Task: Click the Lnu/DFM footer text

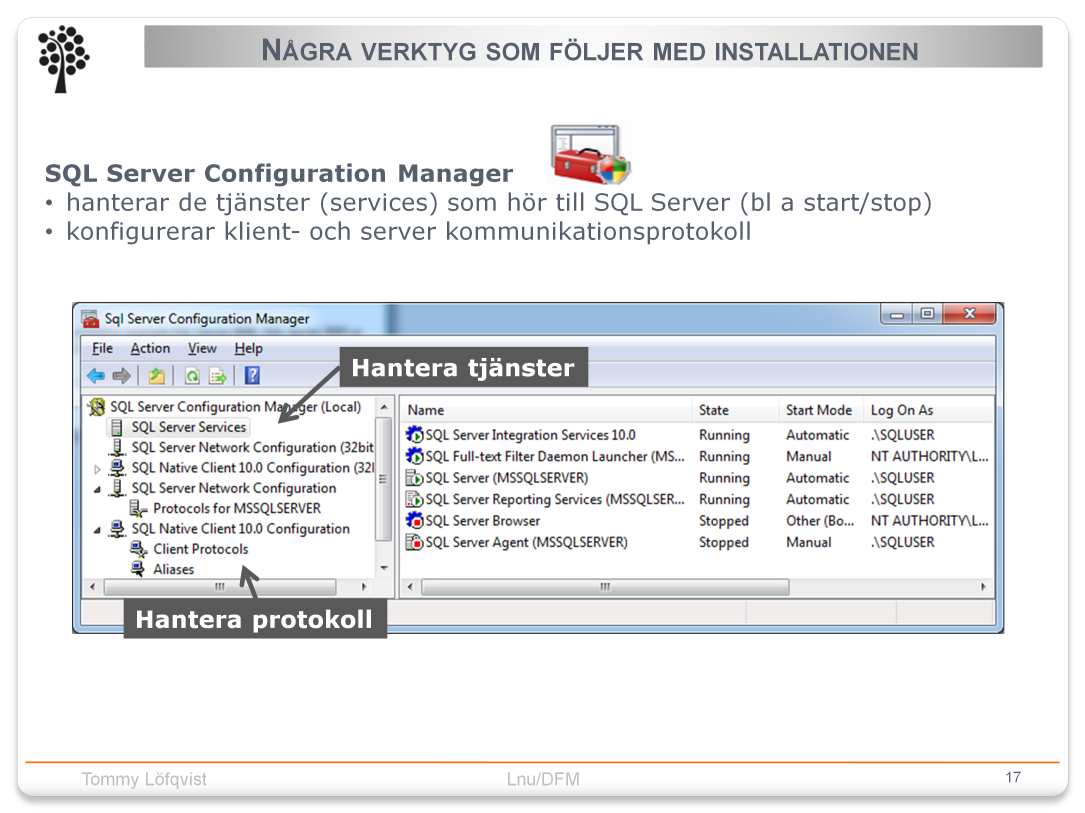Action: coord(543,780)
